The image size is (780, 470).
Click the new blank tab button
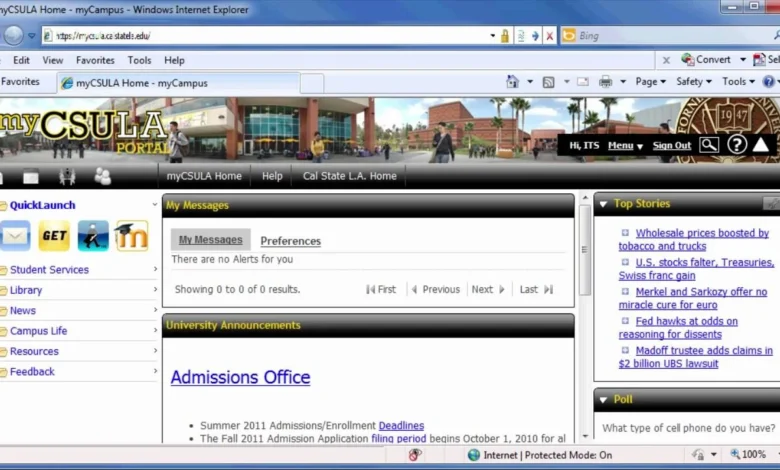312,83
